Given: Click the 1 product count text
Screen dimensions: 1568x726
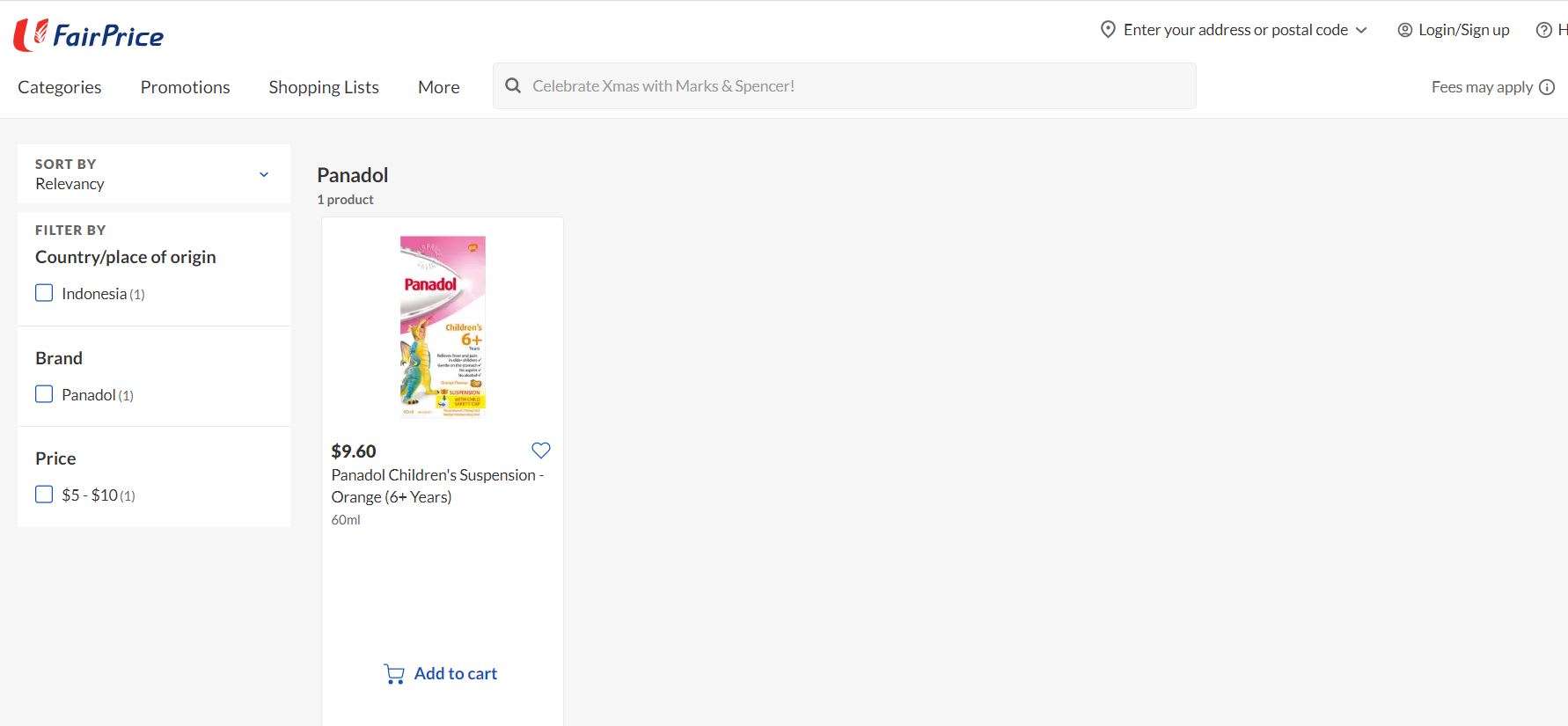Looking at the screenshot, I should 345,200.
